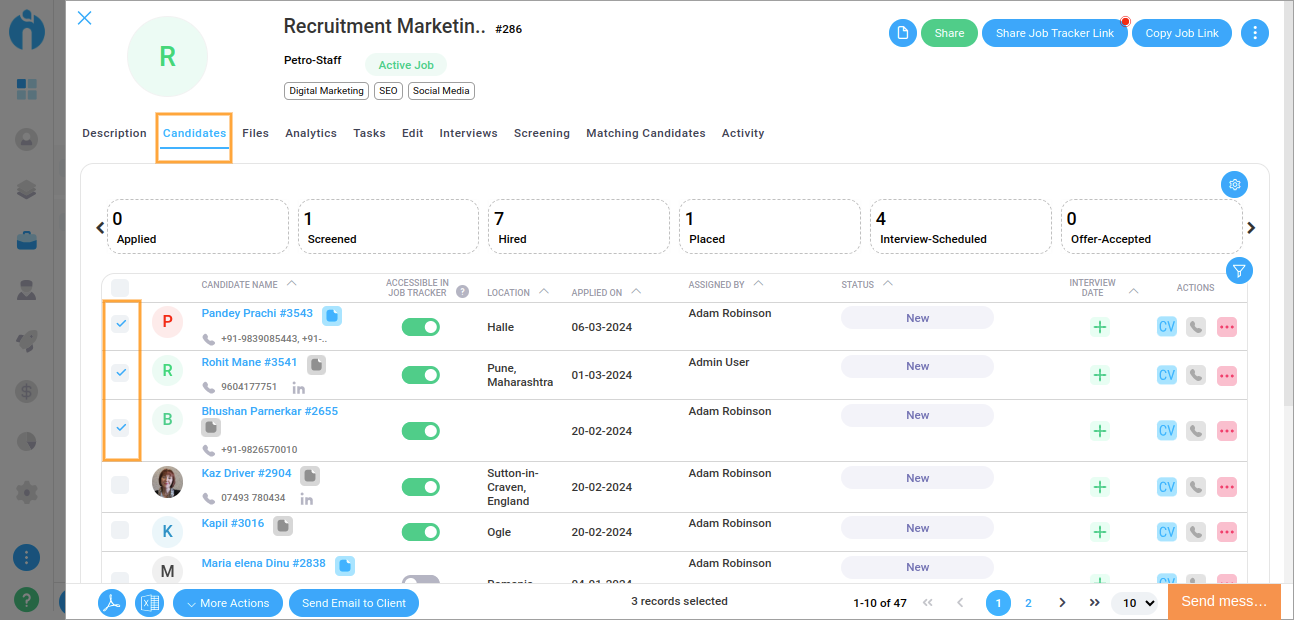Screen dimensions: 1294x620
Task: Click Share Job Tracker Link button
Action: pos(1054,33)
